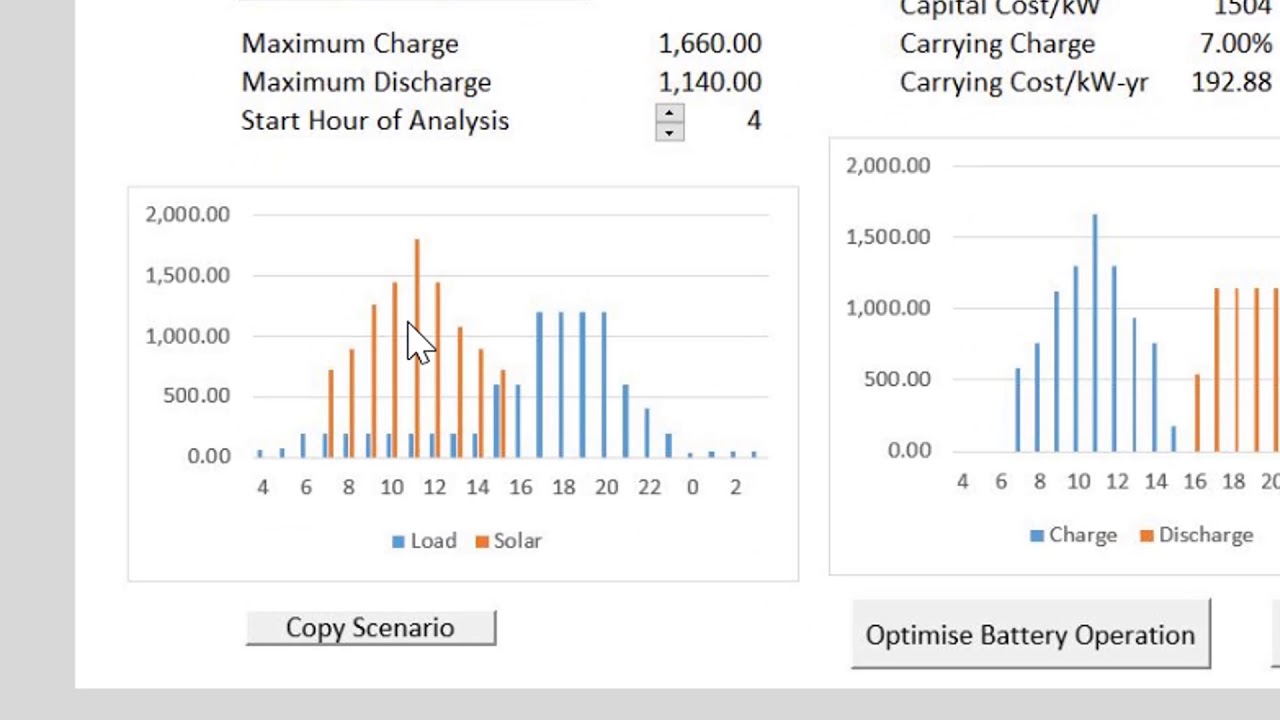Click the Copy Scenario button

point(371,628)
